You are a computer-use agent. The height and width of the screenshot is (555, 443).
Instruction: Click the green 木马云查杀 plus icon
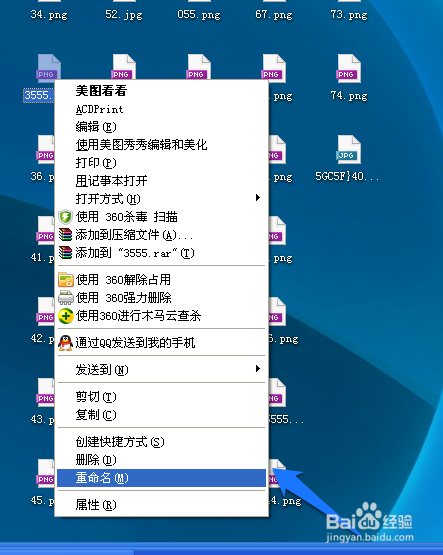pyautogui.click(x=65, y=316)
